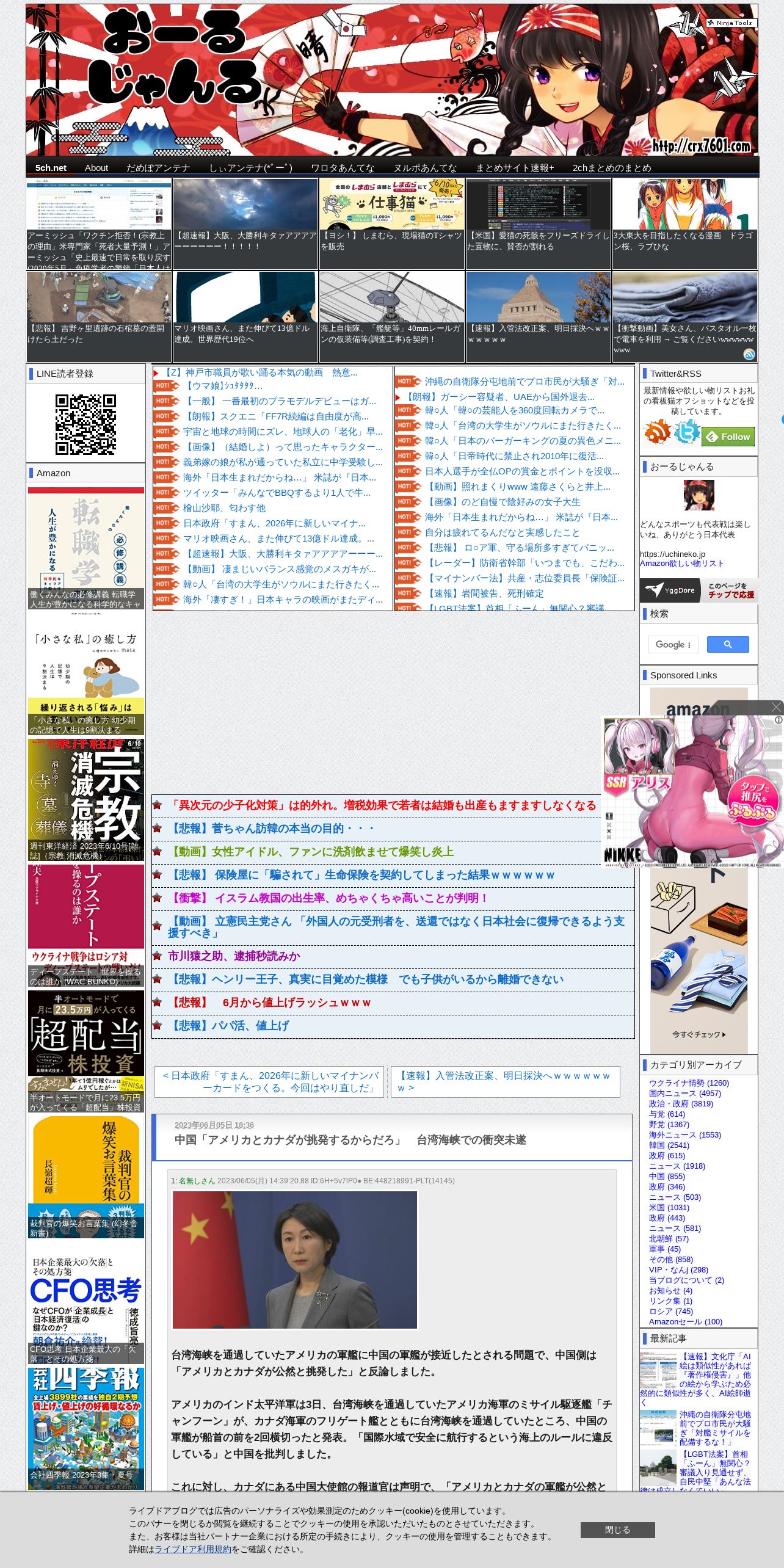Image resolution: width=784 pixels, height=1568 pixels.
Task: Open 市川猿之助、逮捕秒読みか headline
Action: tap(234, 956)
